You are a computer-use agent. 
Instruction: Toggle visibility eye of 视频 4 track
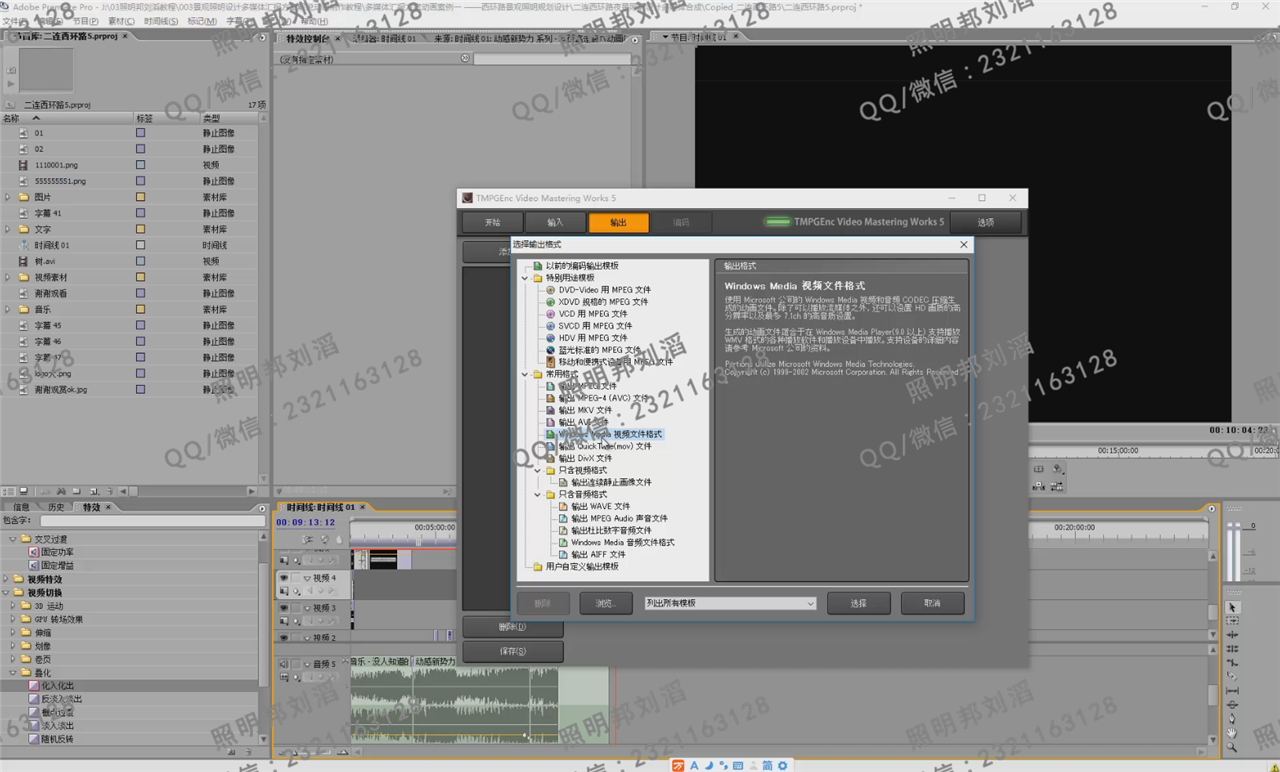point(284,578)
